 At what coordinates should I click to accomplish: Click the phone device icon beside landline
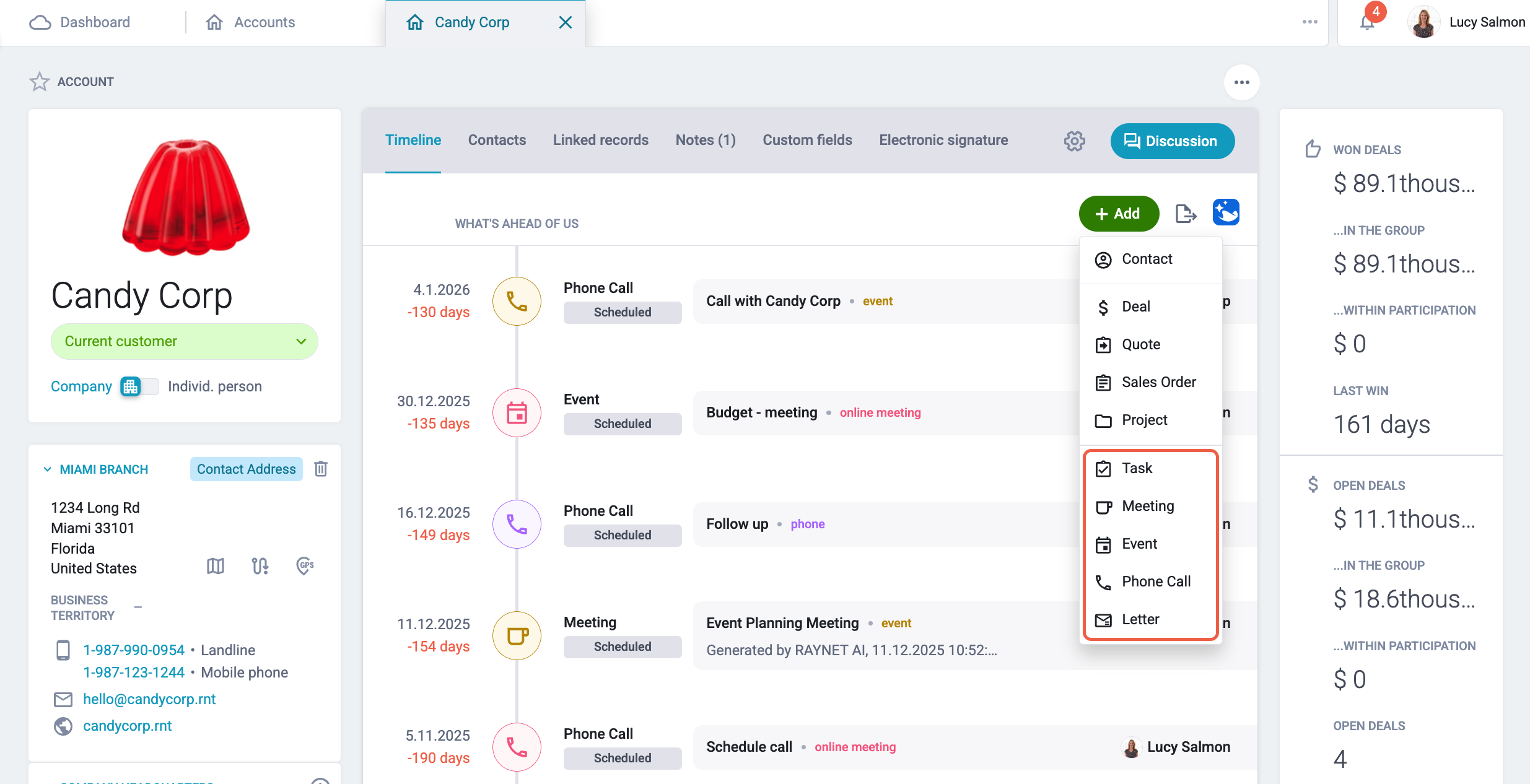point(63,650)
